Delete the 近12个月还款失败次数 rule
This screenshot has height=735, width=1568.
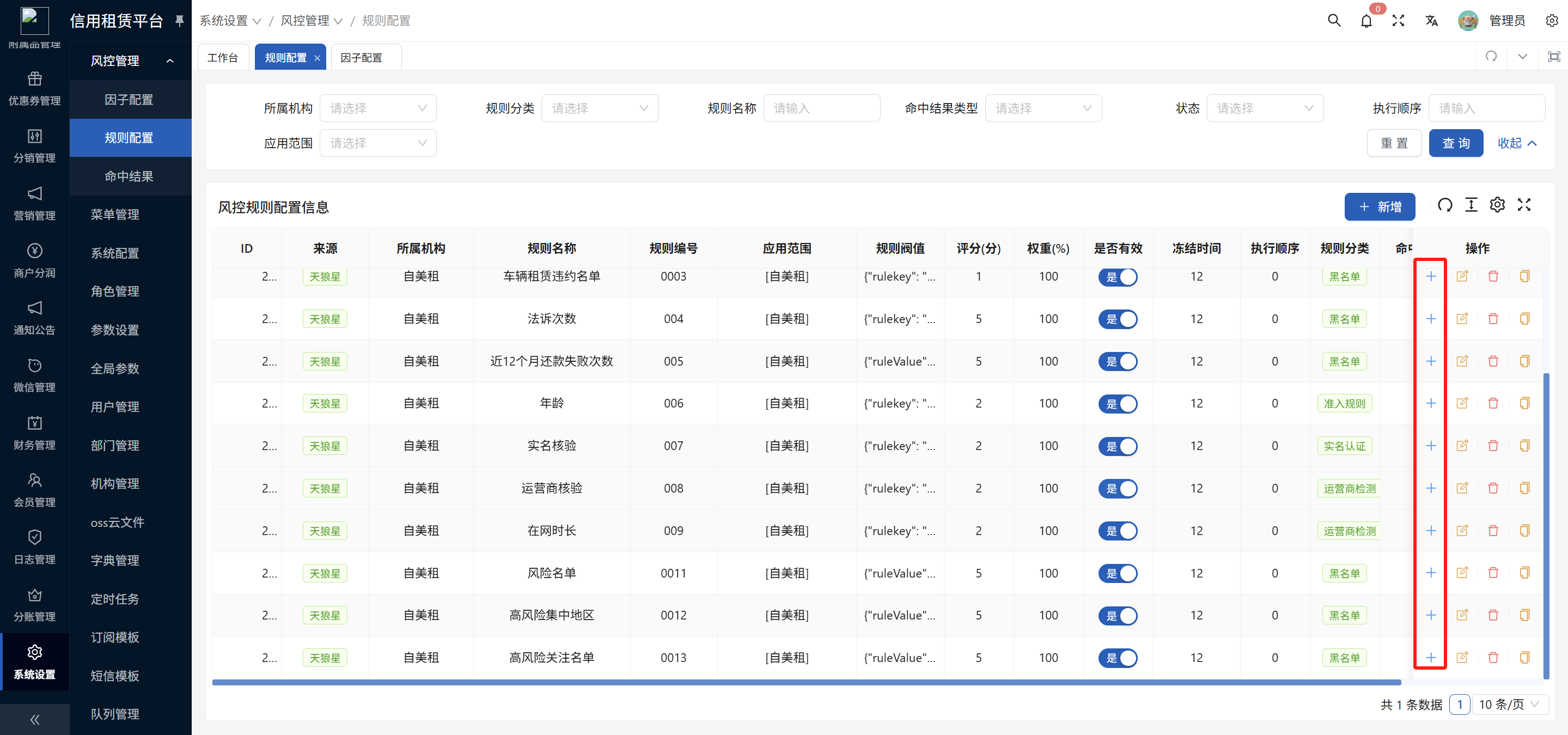1493,361
